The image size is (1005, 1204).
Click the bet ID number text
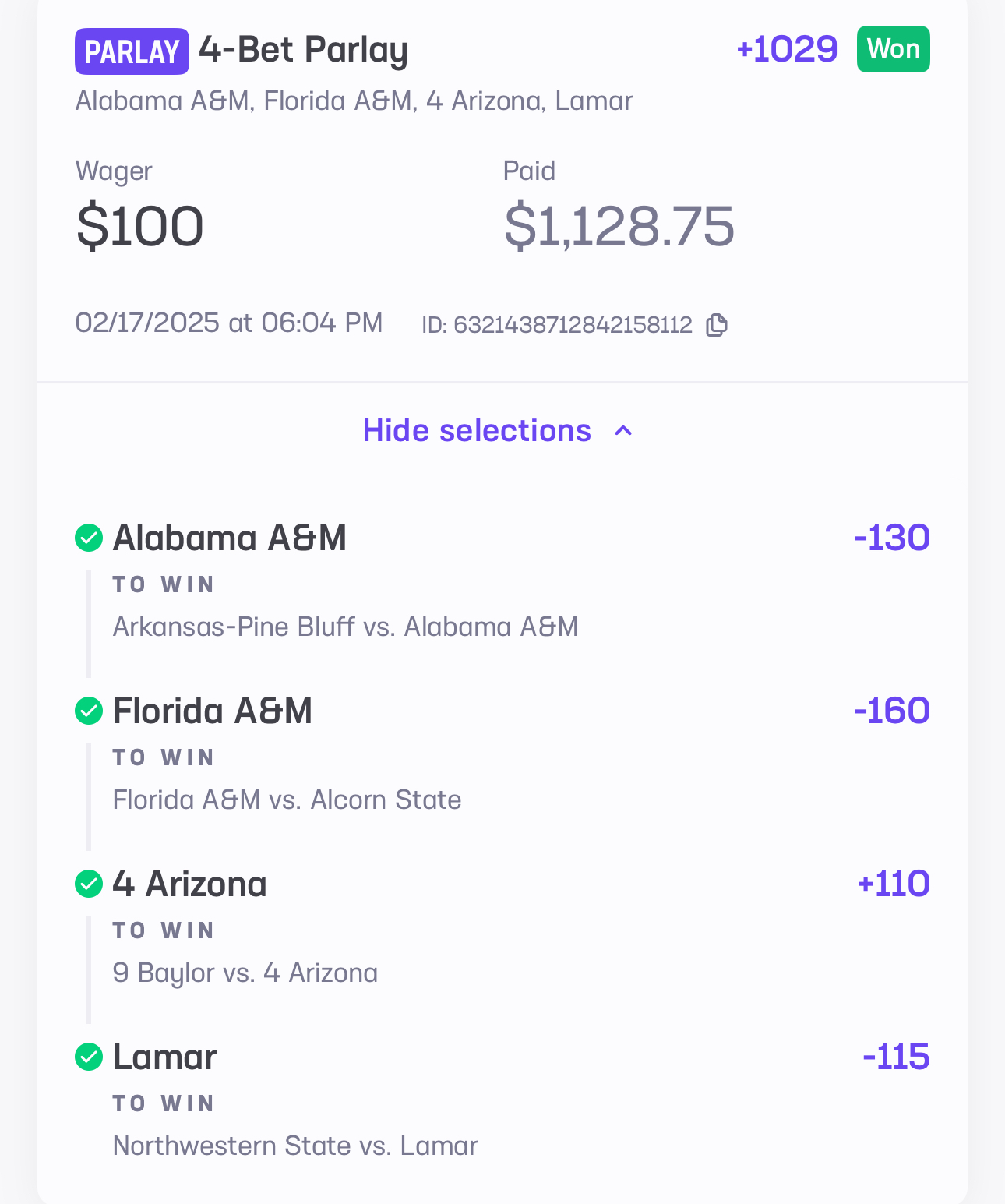(x=572, y=325)
